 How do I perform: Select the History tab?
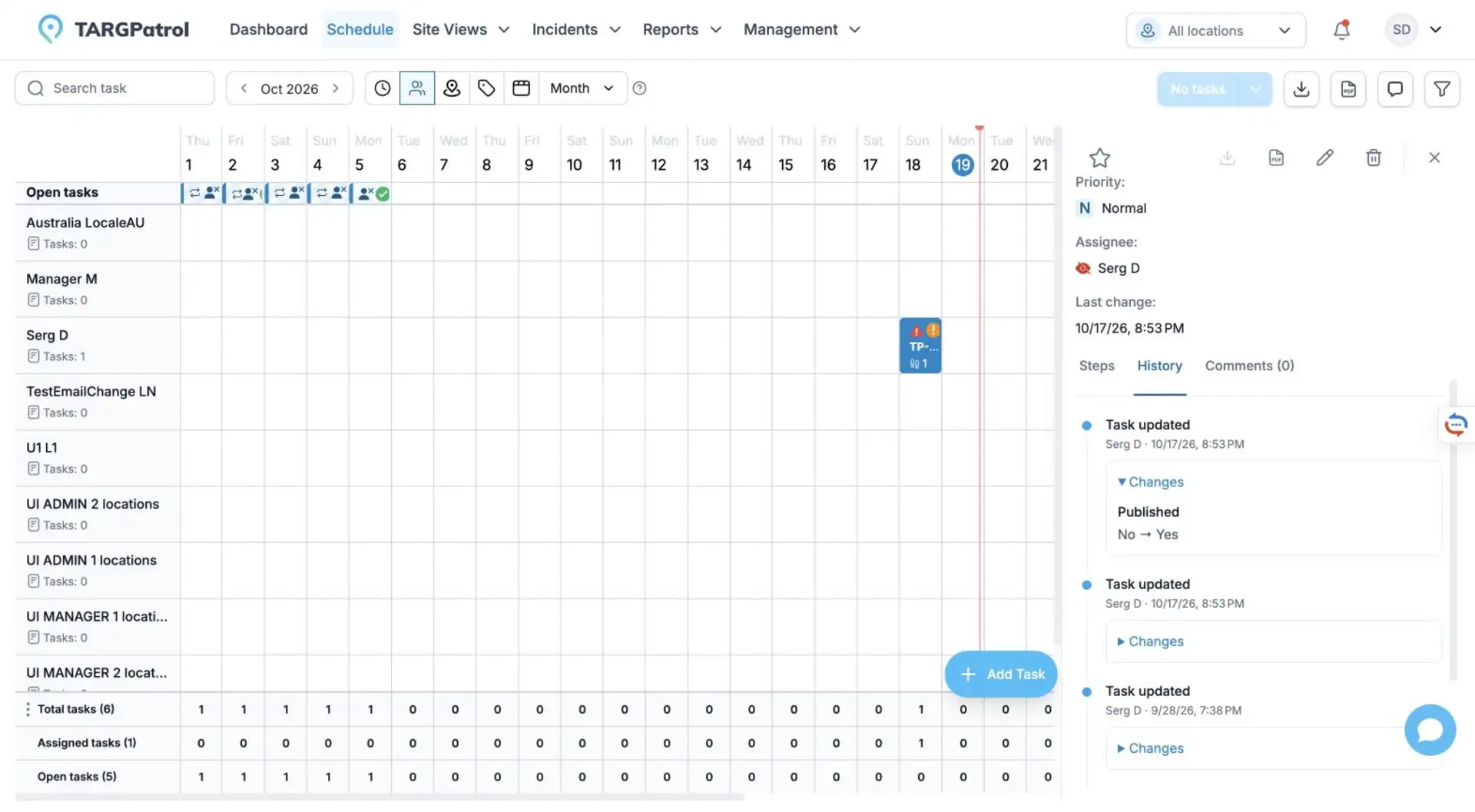(1159, 366)
